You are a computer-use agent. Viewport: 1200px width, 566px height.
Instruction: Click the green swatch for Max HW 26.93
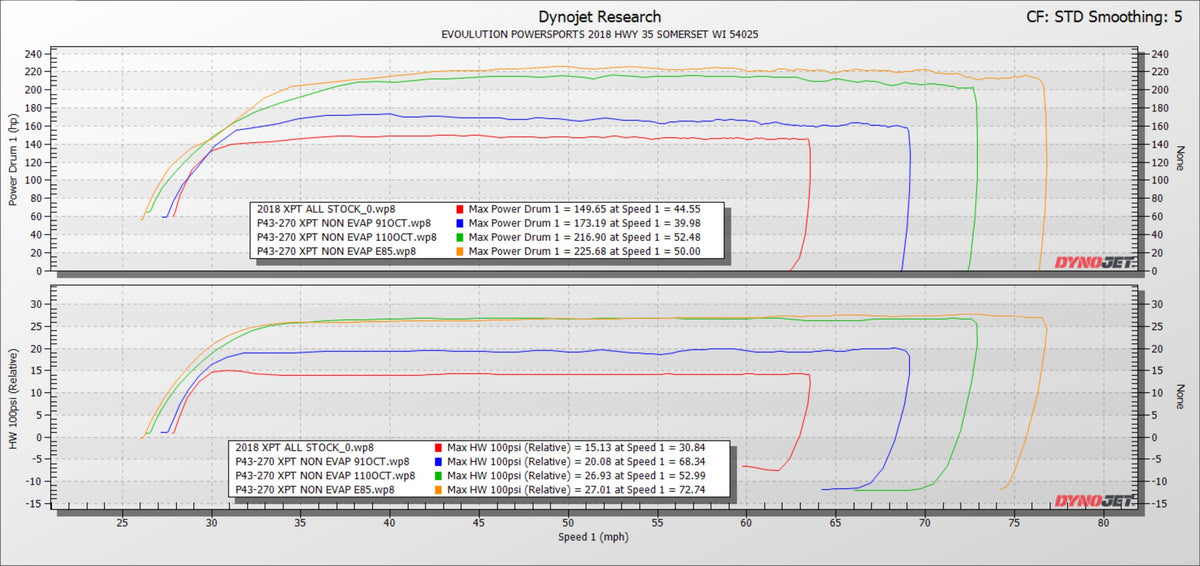pyautogui.click(x=441, y=476)
